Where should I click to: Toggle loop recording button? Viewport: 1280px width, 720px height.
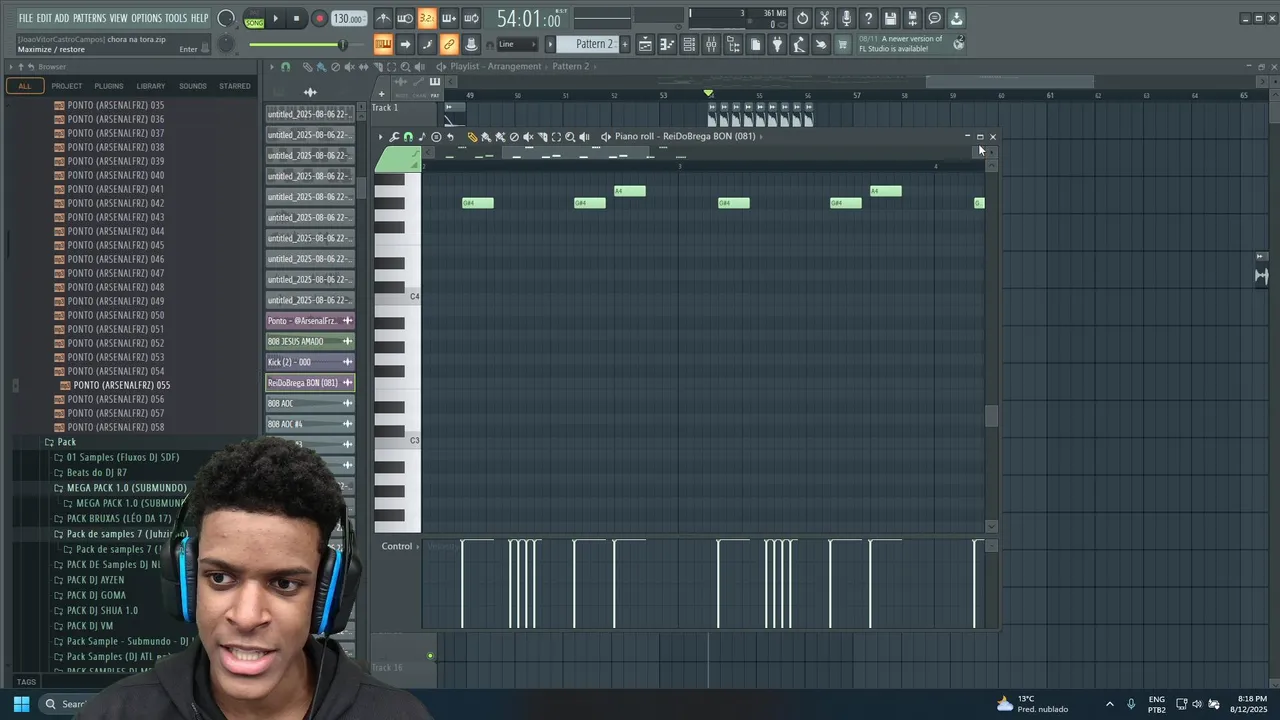[471, 18]
